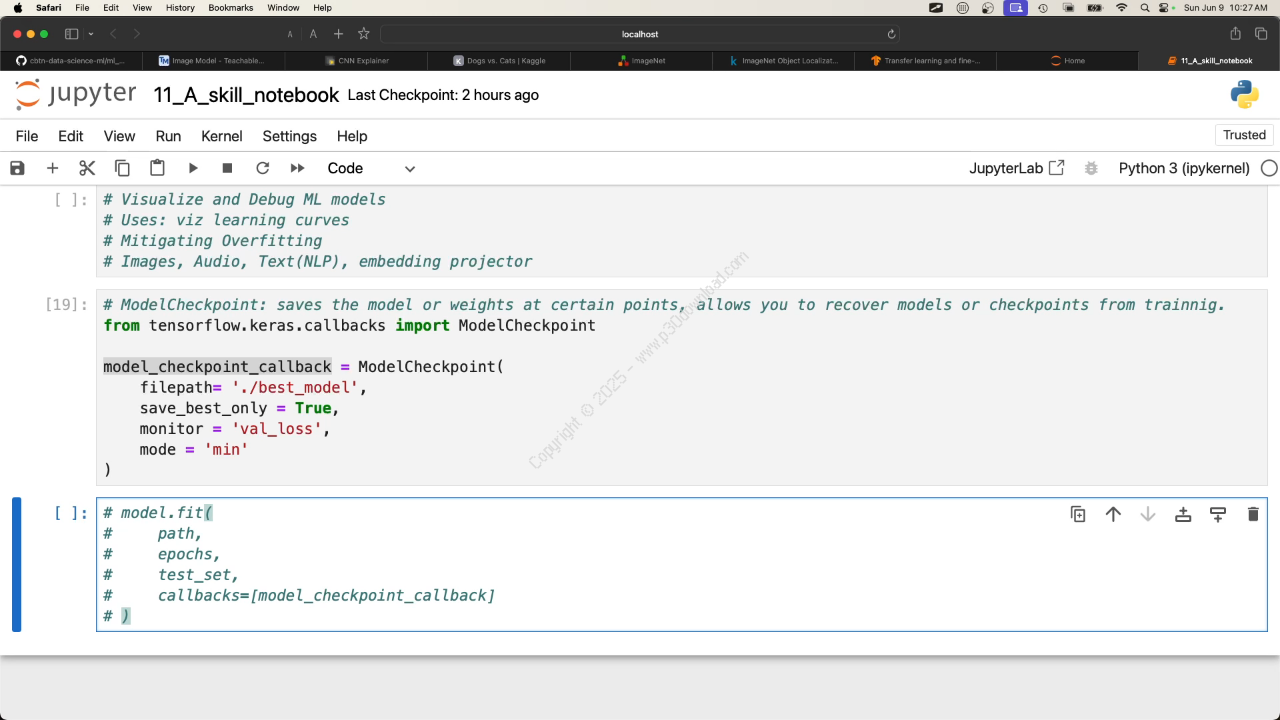The image size is (1280, 720).
Task: Run the selected cell with play icon
Action: click(193, 168)
